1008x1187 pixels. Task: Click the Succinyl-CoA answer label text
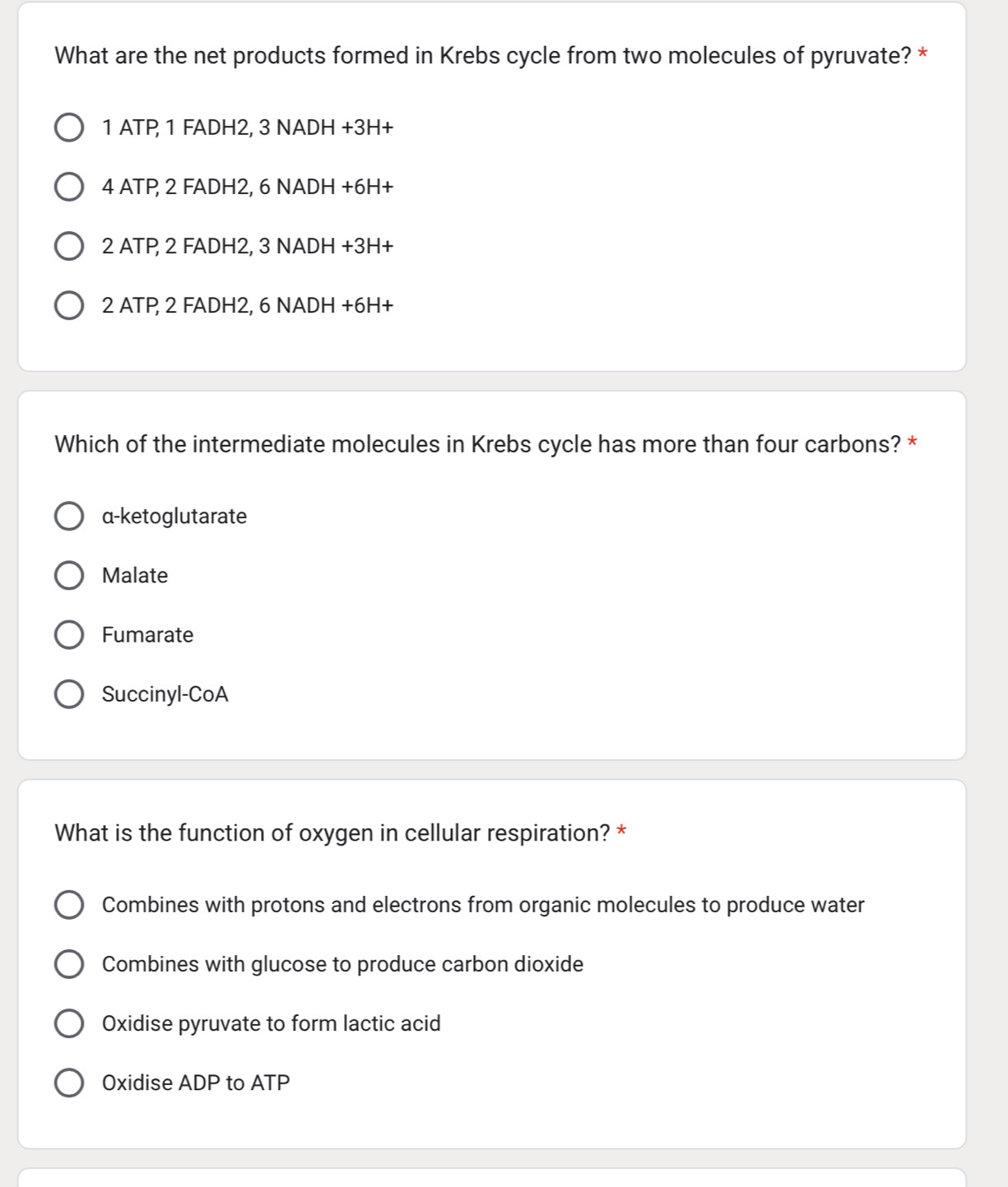(165, 694)
